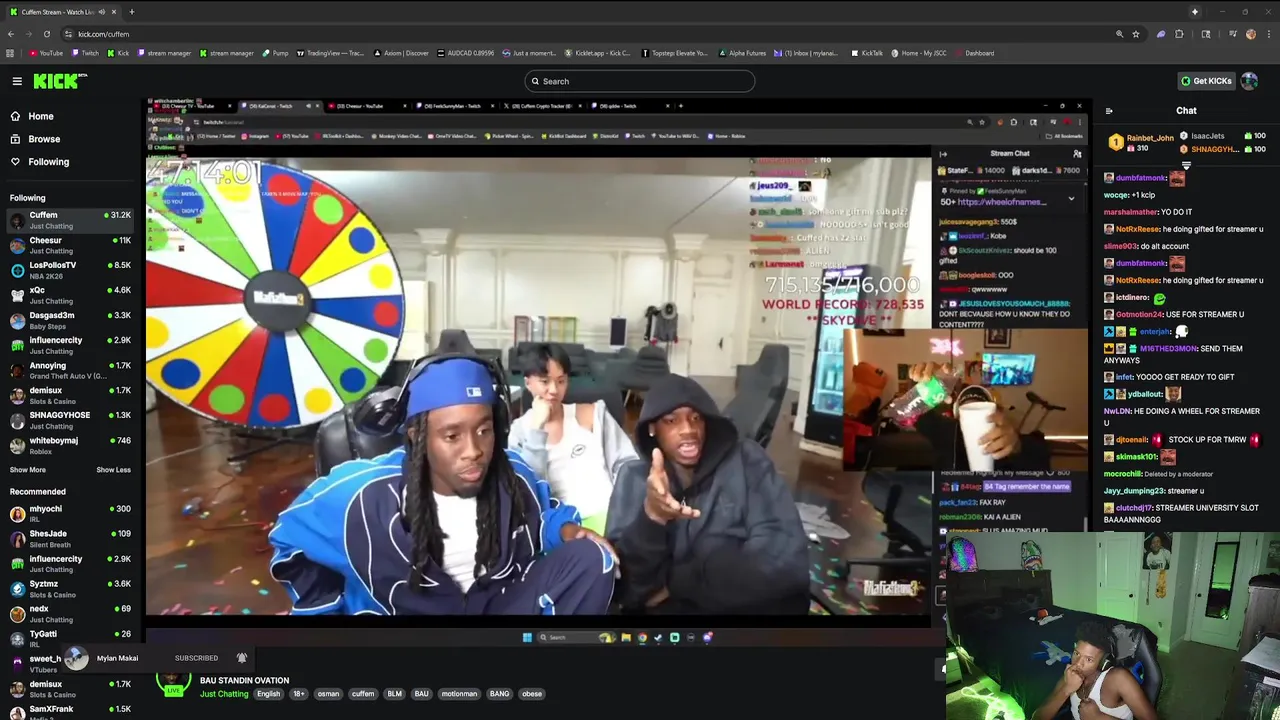Viewport: 1280px width, 720px height.
Task: Open whiteboymaj channel
Action: click(x=70, y=445)
